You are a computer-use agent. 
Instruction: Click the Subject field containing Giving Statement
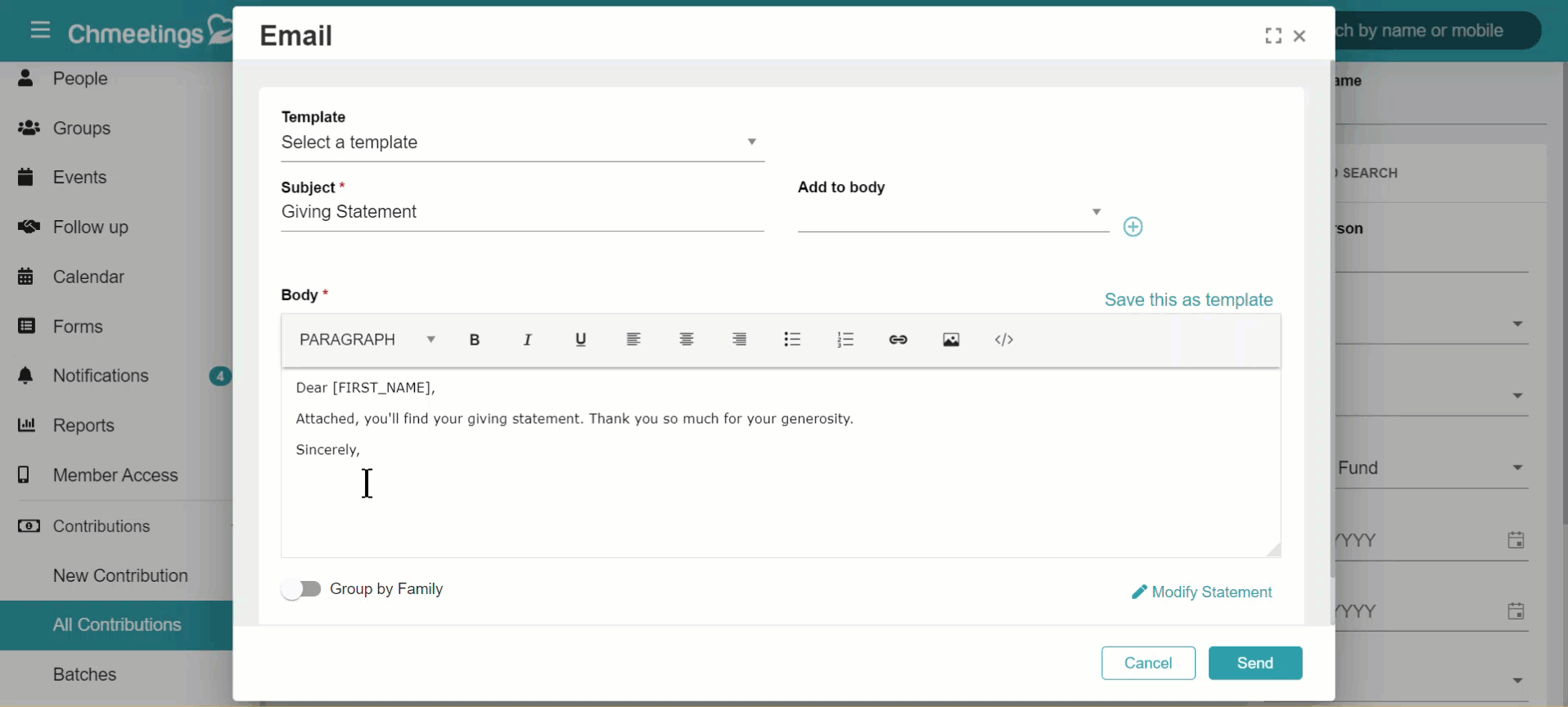tap(523, 212)
